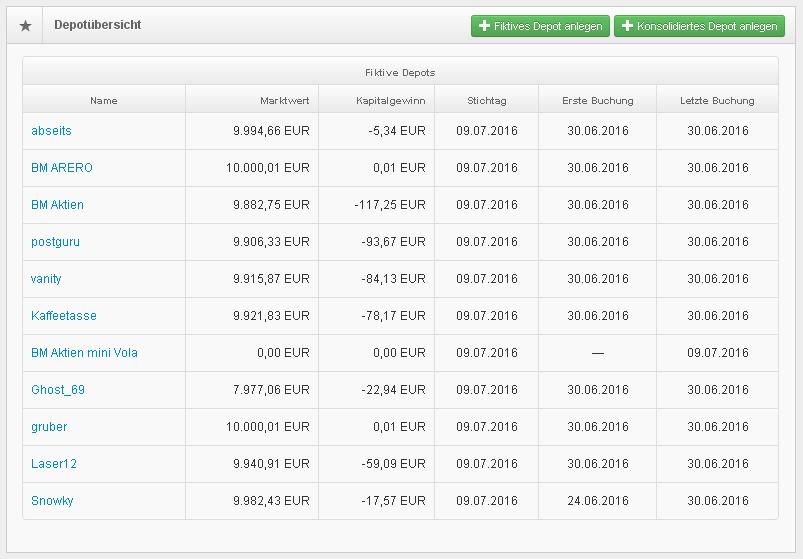Click the star icon beside Depotübersicht
The height and width of the screenshot is (559, 803).
click(25, 26)
